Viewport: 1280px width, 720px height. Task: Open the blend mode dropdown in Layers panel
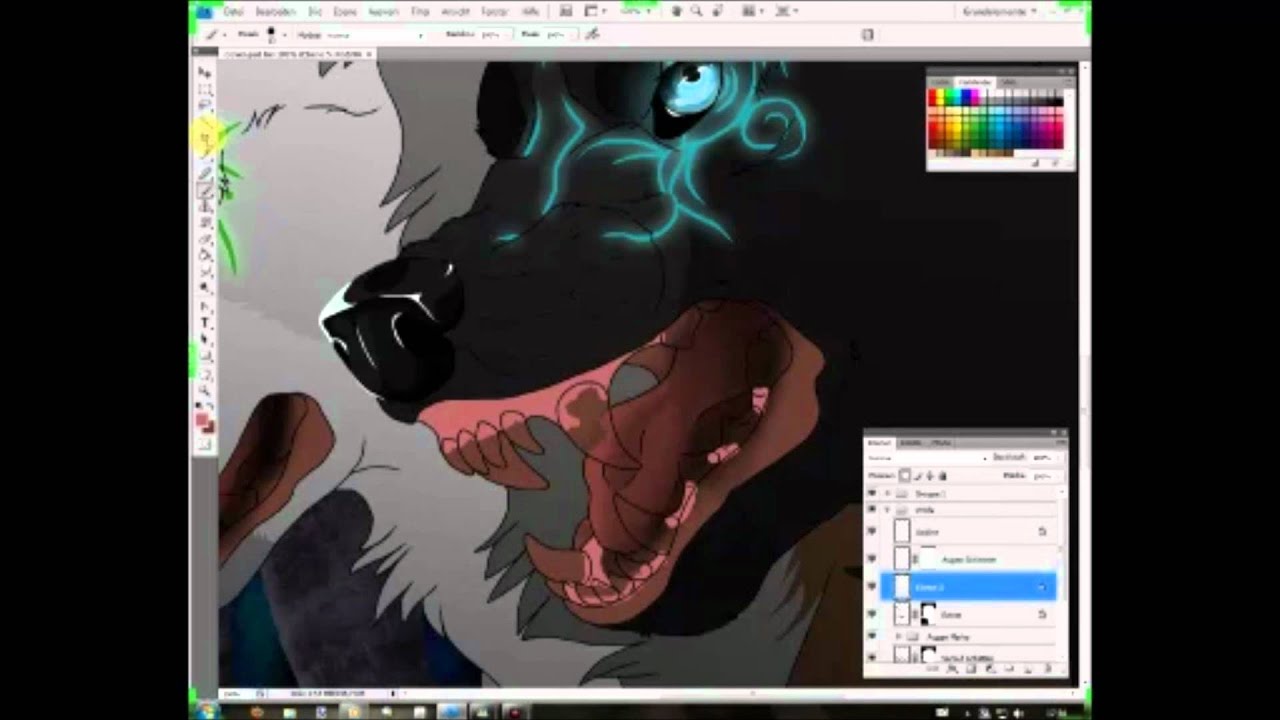(x=927, y=458)
